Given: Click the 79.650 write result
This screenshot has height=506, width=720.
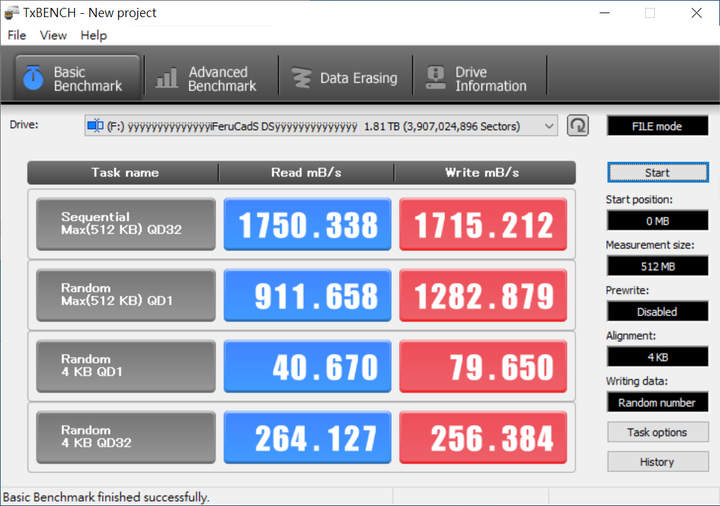Looking at the screenshot, I should pos(483,366).
